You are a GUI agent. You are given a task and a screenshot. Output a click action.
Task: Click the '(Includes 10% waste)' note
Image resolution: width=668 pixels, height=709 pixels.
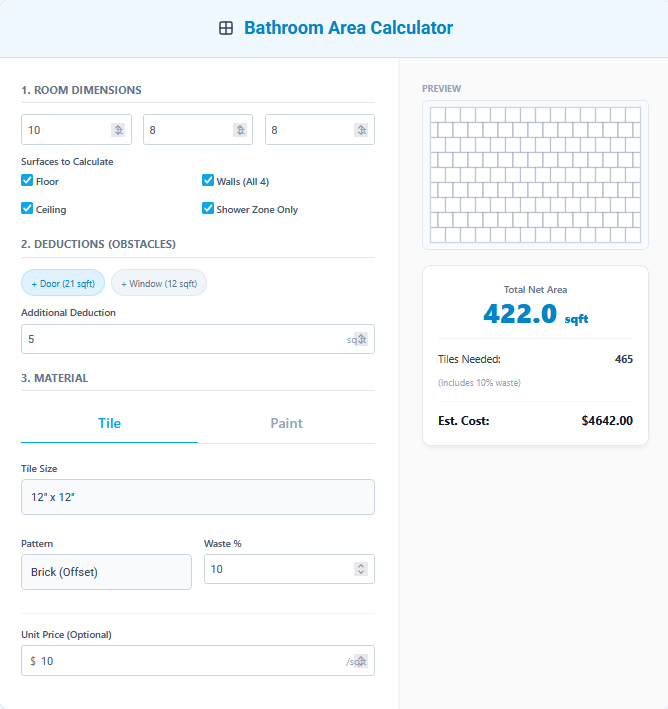(x=479, y=383)
